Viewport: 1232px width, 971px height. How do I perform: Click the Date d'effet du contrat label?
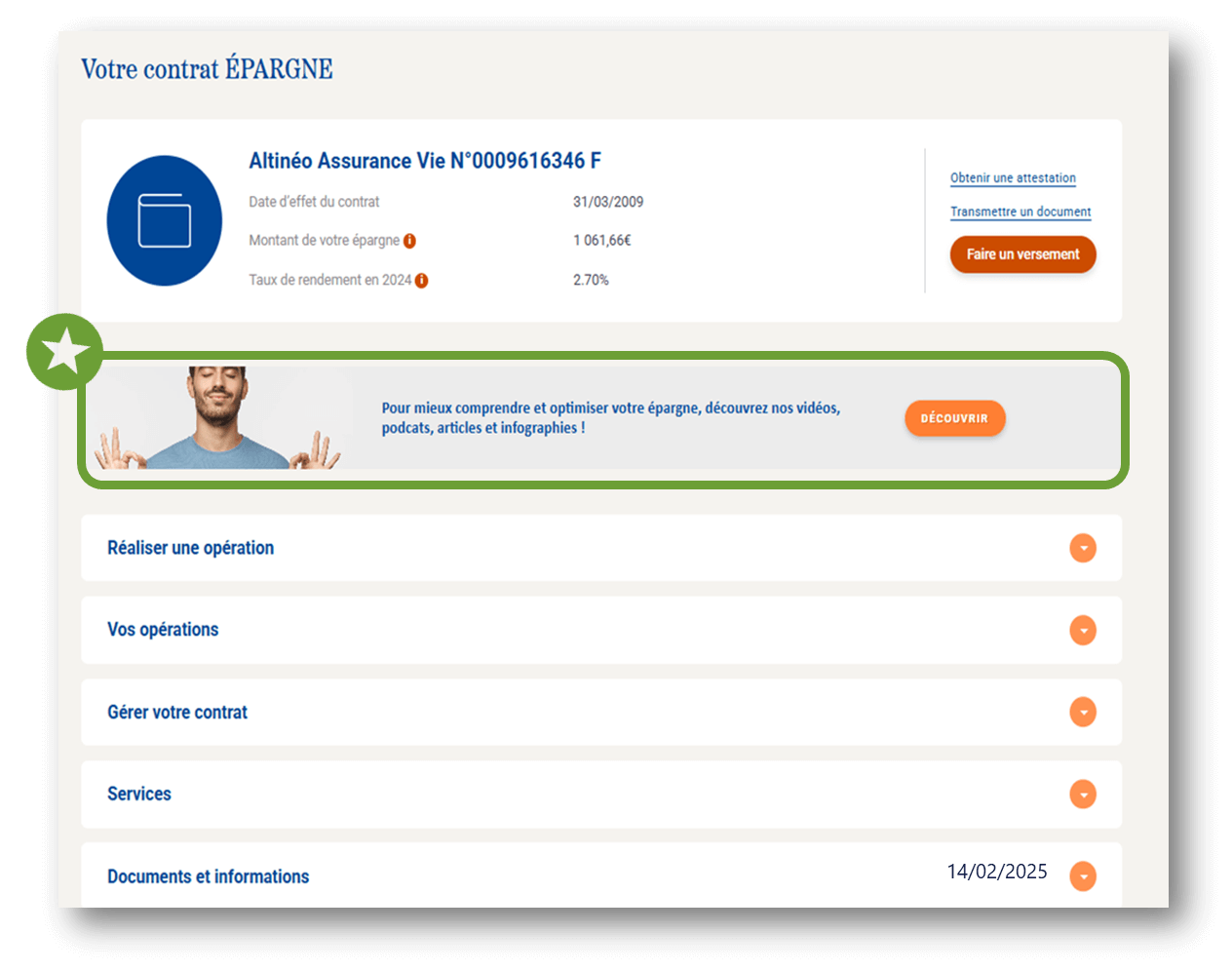[x=314, y=202]
